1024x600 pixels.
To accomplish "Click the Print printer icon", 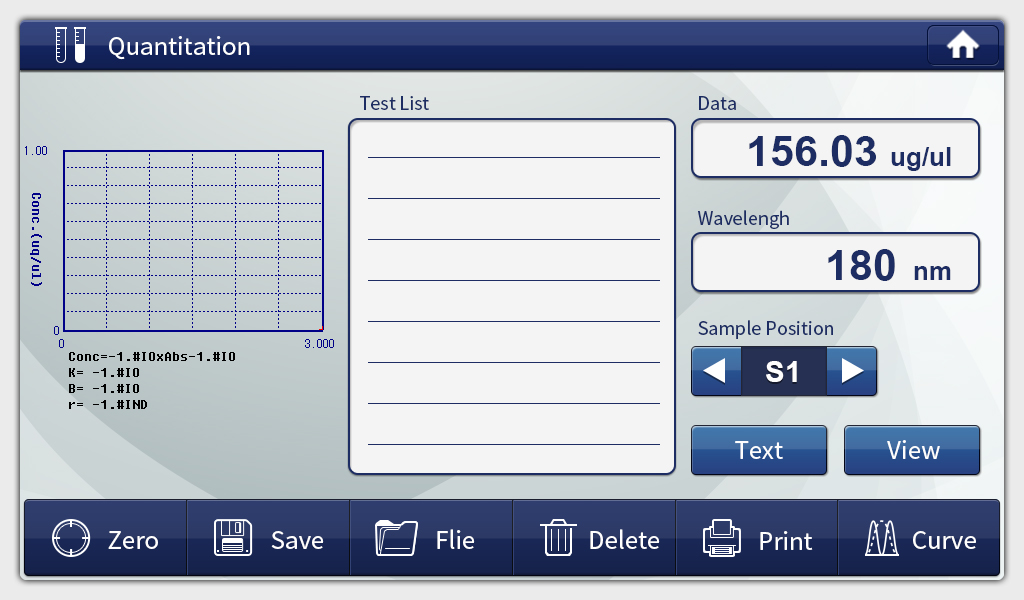I will [x=722, y=540].
